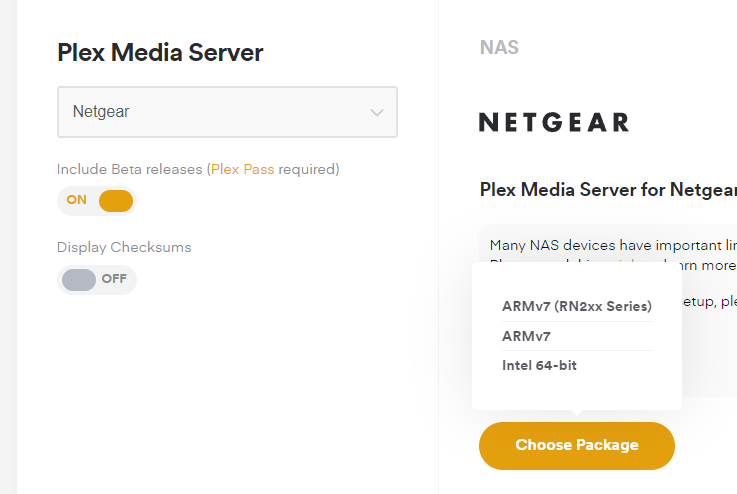Click the Display Checksums label text

tap(124, 247)
